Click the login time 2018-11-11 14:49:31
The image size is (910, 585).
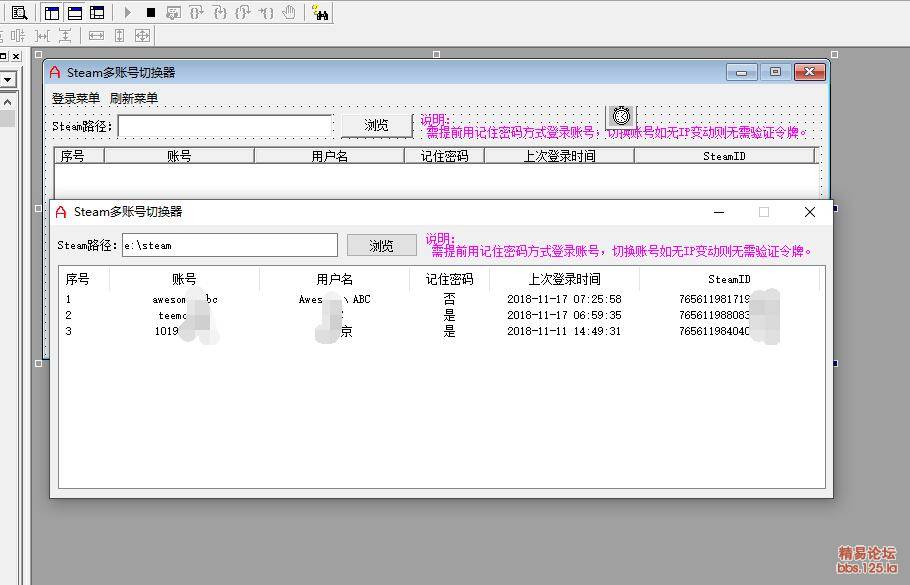click(564, 331)
